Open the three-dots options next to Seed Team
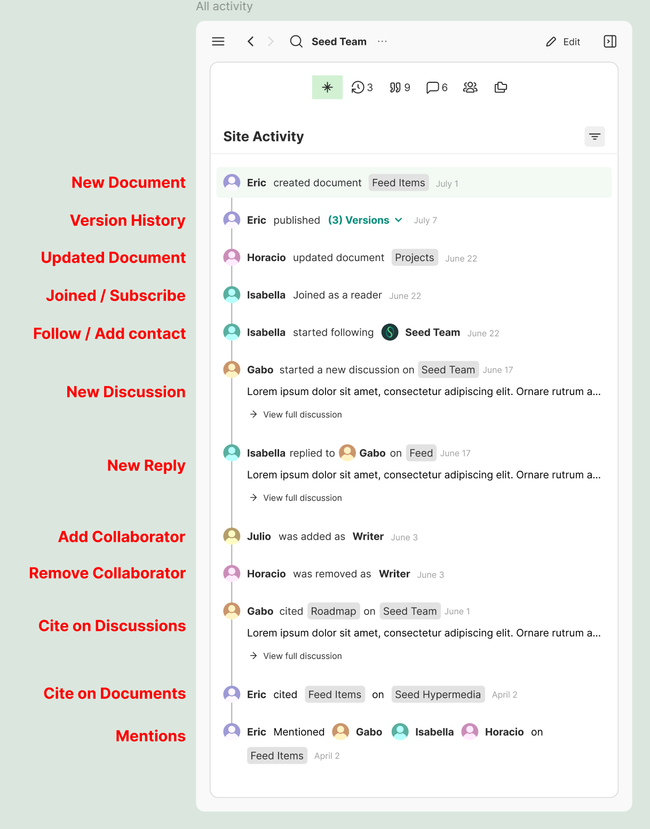Image resolution: width=650 pixels, height=829 pixels. click(x=382, y=42)
